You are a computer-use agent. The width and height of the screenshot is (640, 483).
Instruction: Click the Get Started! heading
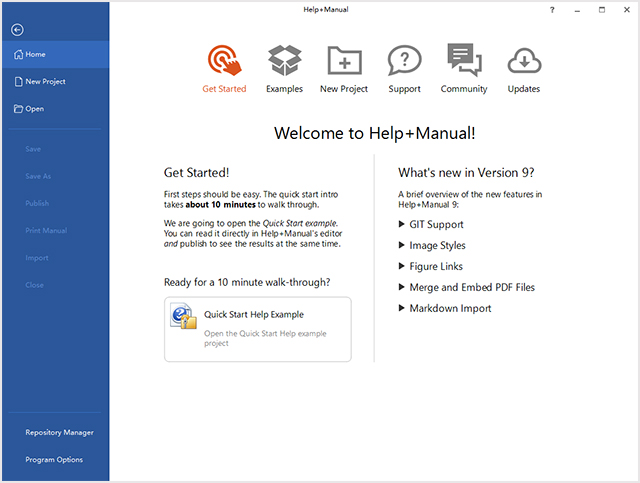[x=196, y=173]
